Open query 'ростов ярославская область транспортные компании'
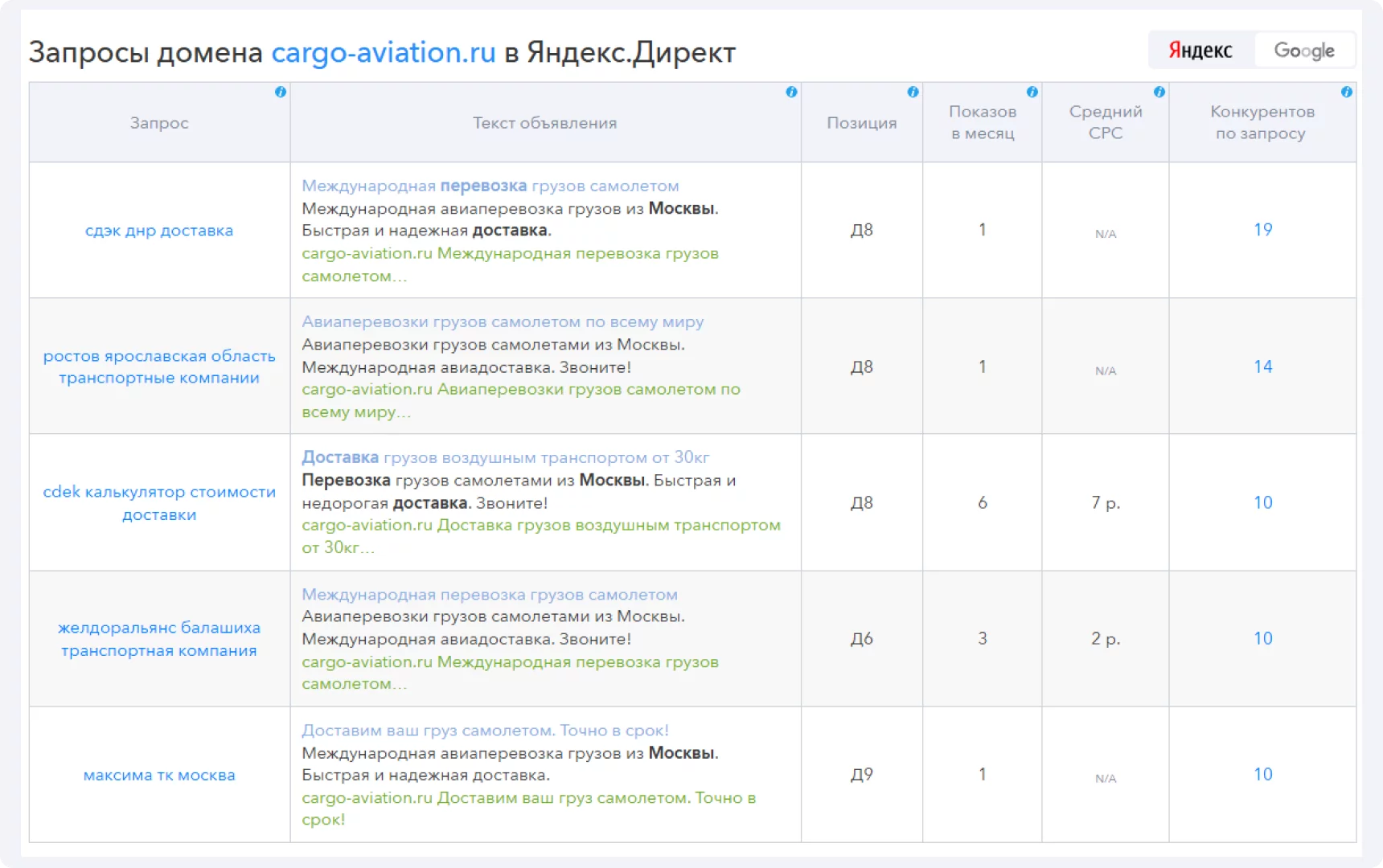Image resolution: width=1383 pixels, height=868 pixels. 159,366
